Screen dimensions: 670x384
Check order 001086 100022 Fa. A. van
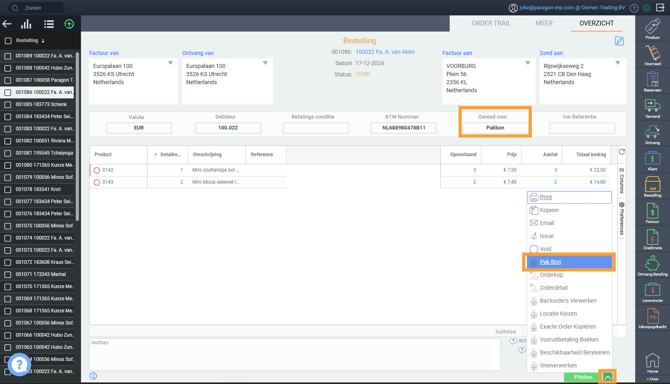click(7, 92)
